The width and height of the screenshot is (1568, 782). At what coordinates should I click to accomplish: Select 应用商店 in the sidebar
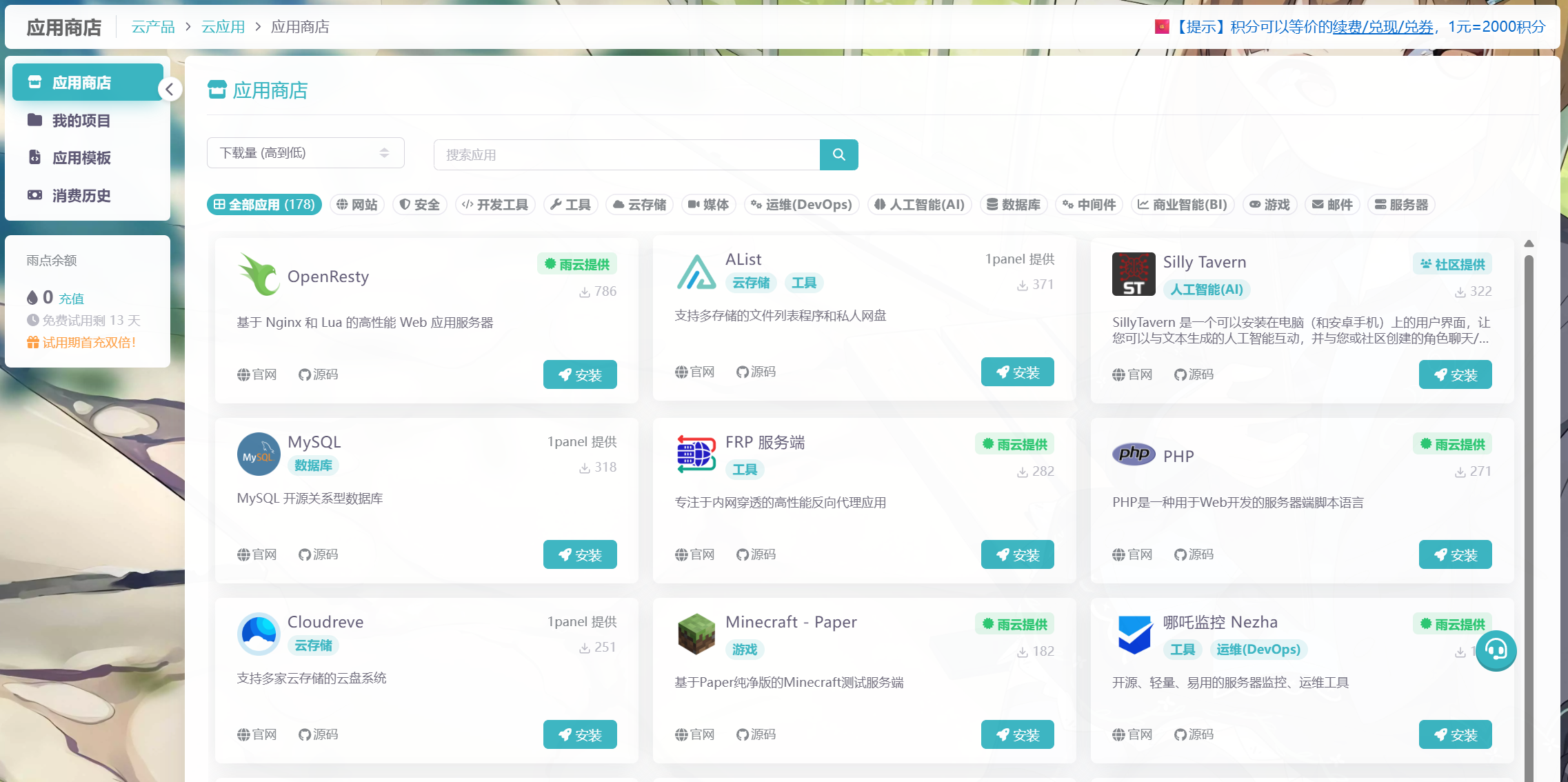pyautogui.click(x=88, y=83)
